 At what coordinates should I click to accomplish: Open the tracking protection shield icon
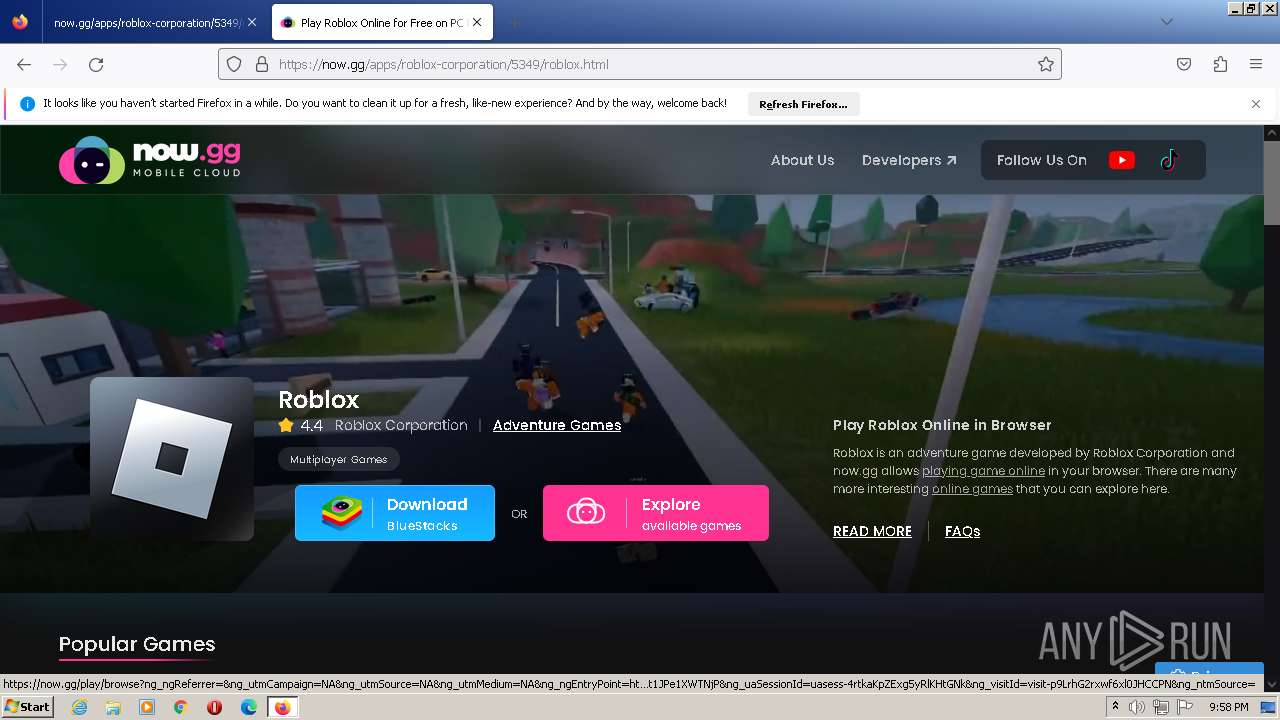[234, 64]
